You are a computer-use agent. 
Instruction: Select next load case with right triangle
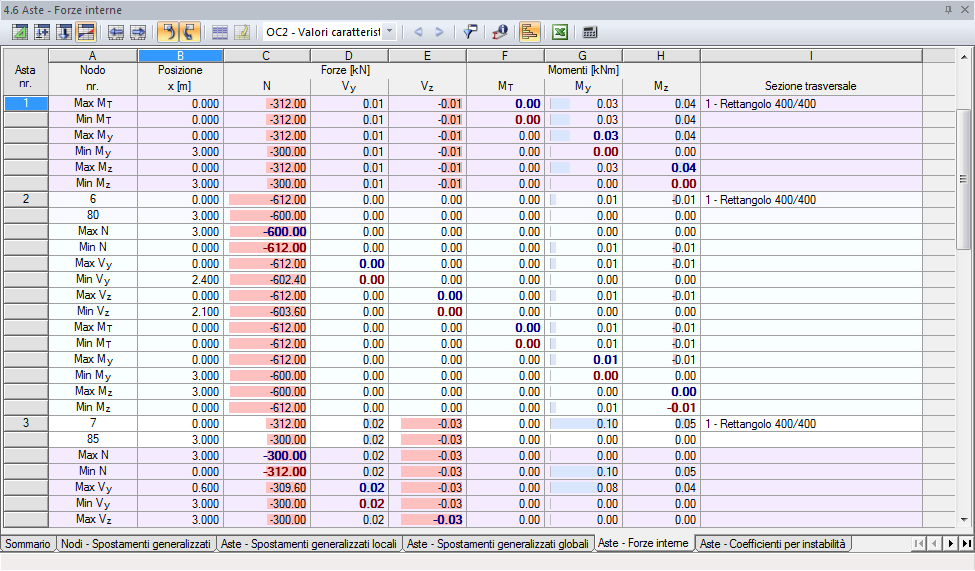pos(439,32)
